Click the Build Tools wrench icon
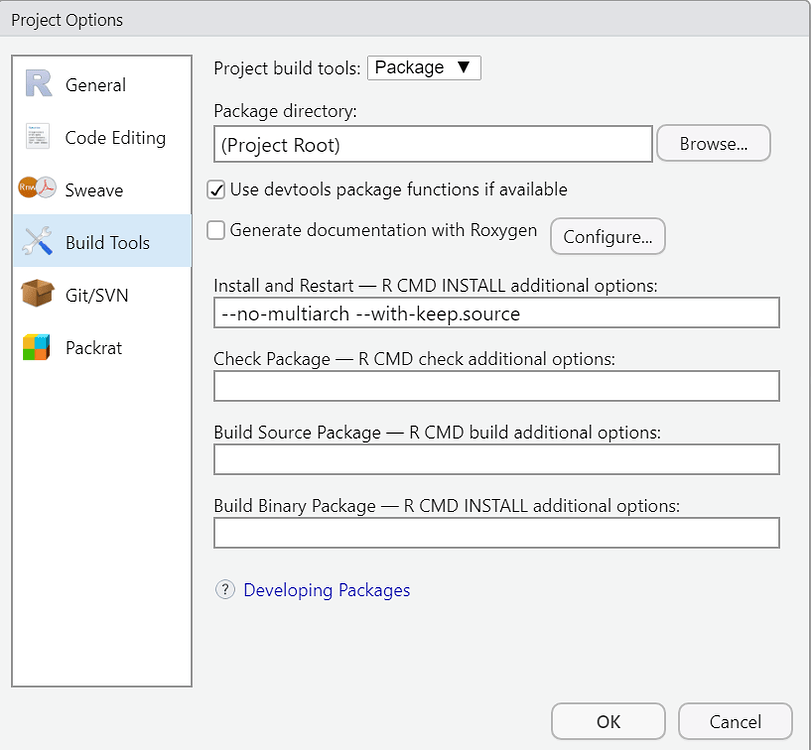 [x=37, y=241]
